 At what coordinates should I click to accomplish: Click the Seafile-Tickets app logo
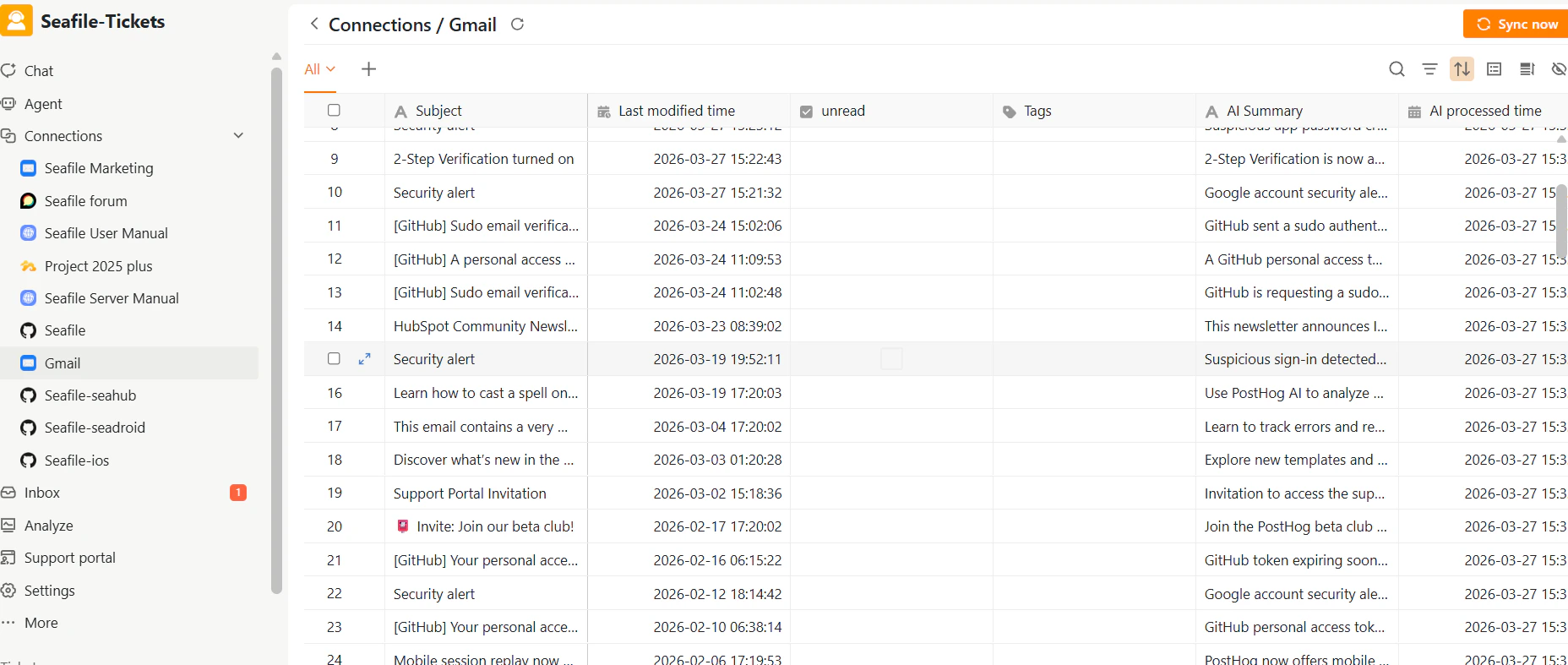pos(17,20)
